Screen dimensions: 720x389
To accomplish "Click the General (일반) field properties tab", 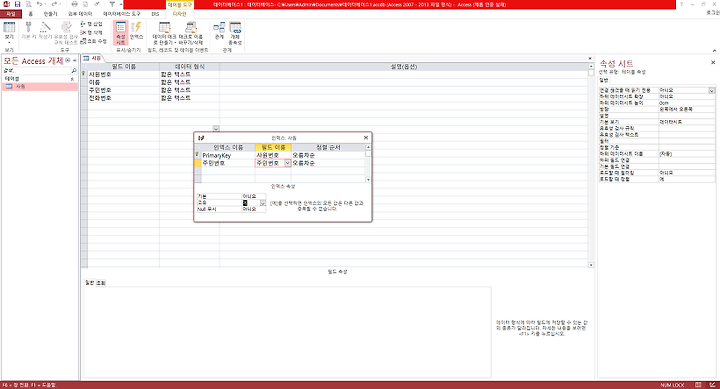I will [89, 282].
